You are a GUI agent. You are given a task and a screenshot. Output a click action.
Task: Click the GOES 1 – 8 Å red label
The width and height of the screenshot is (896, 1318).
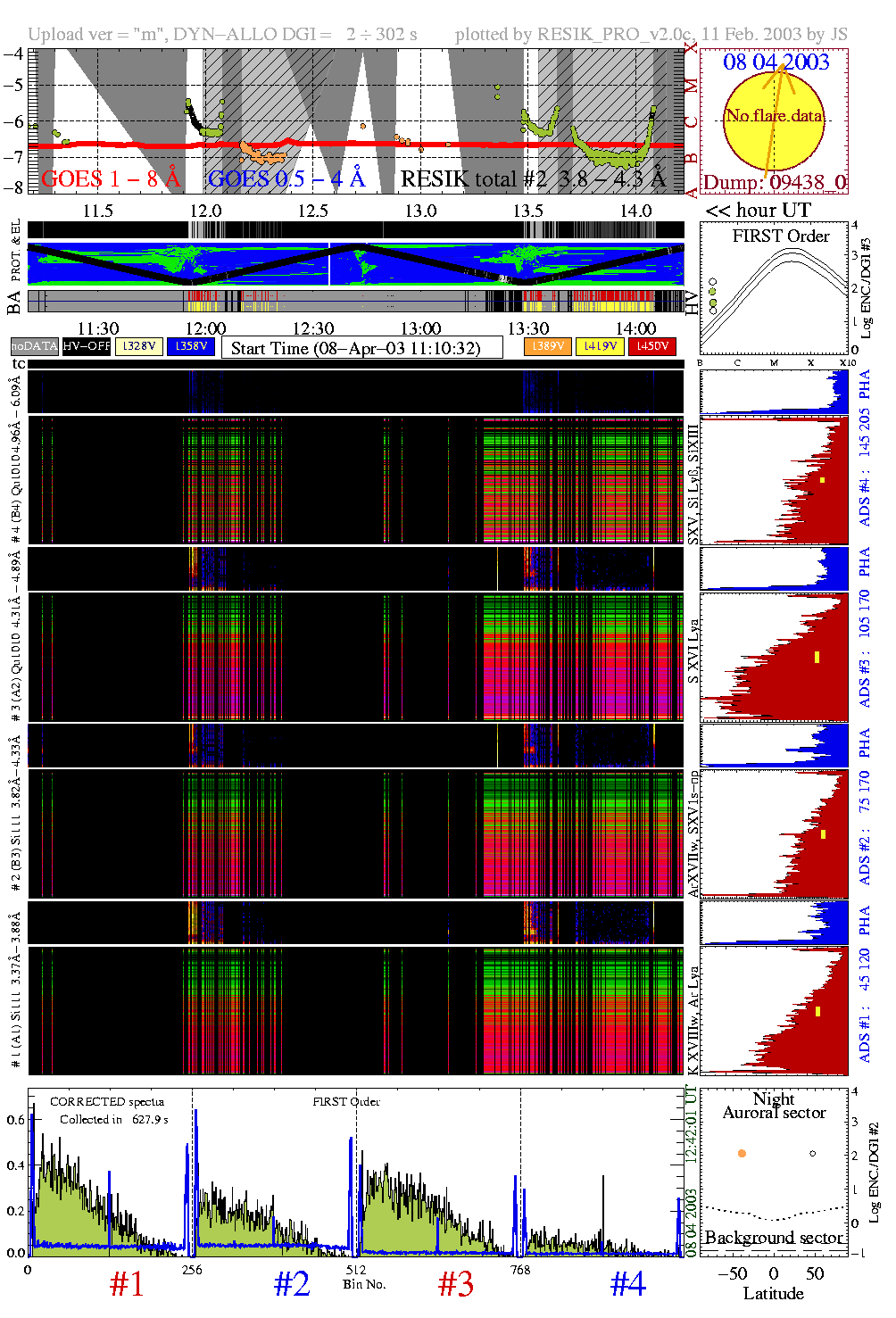tap(111, 179)
